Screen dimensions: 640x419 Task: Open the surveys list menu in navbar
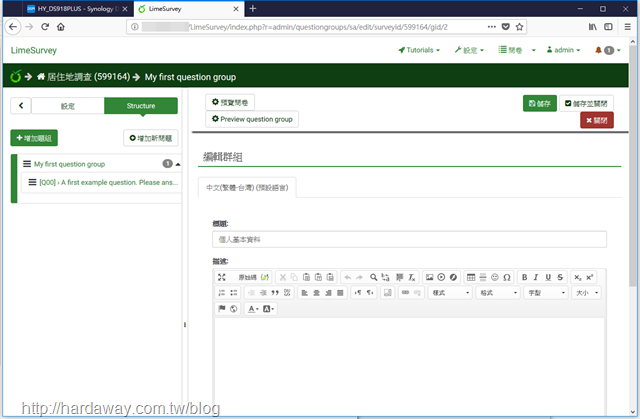tap(510, 50)
